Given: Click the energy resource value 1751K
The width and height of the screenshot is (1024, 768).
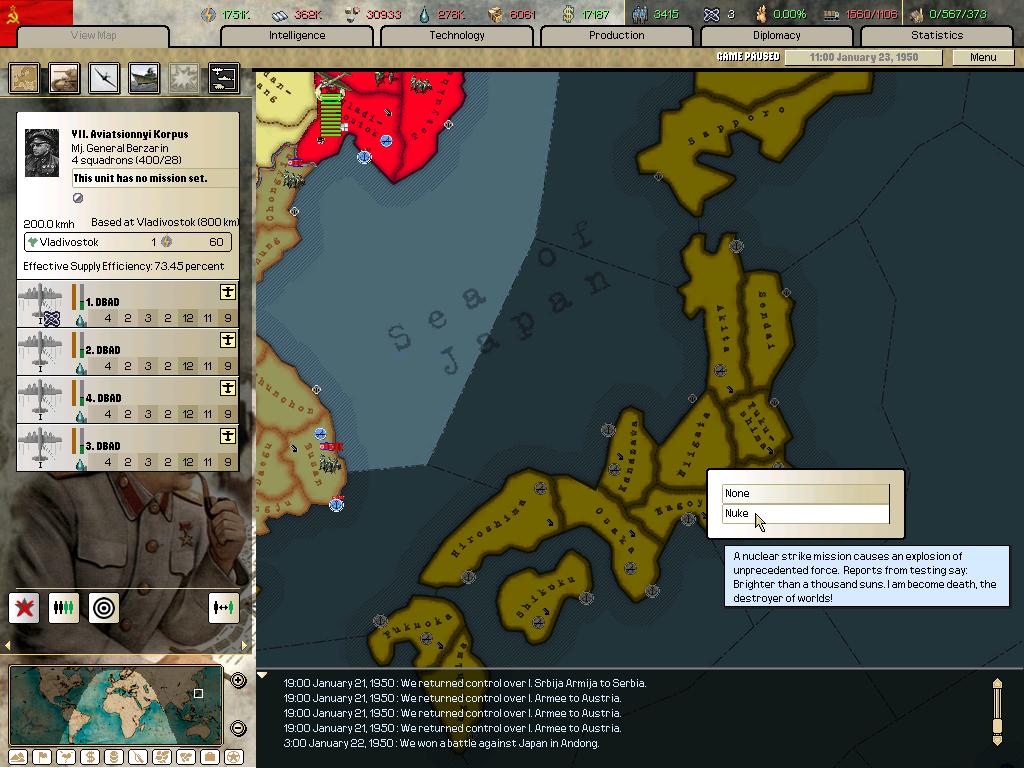Looking at the screenshot, I should pos(236,14).
